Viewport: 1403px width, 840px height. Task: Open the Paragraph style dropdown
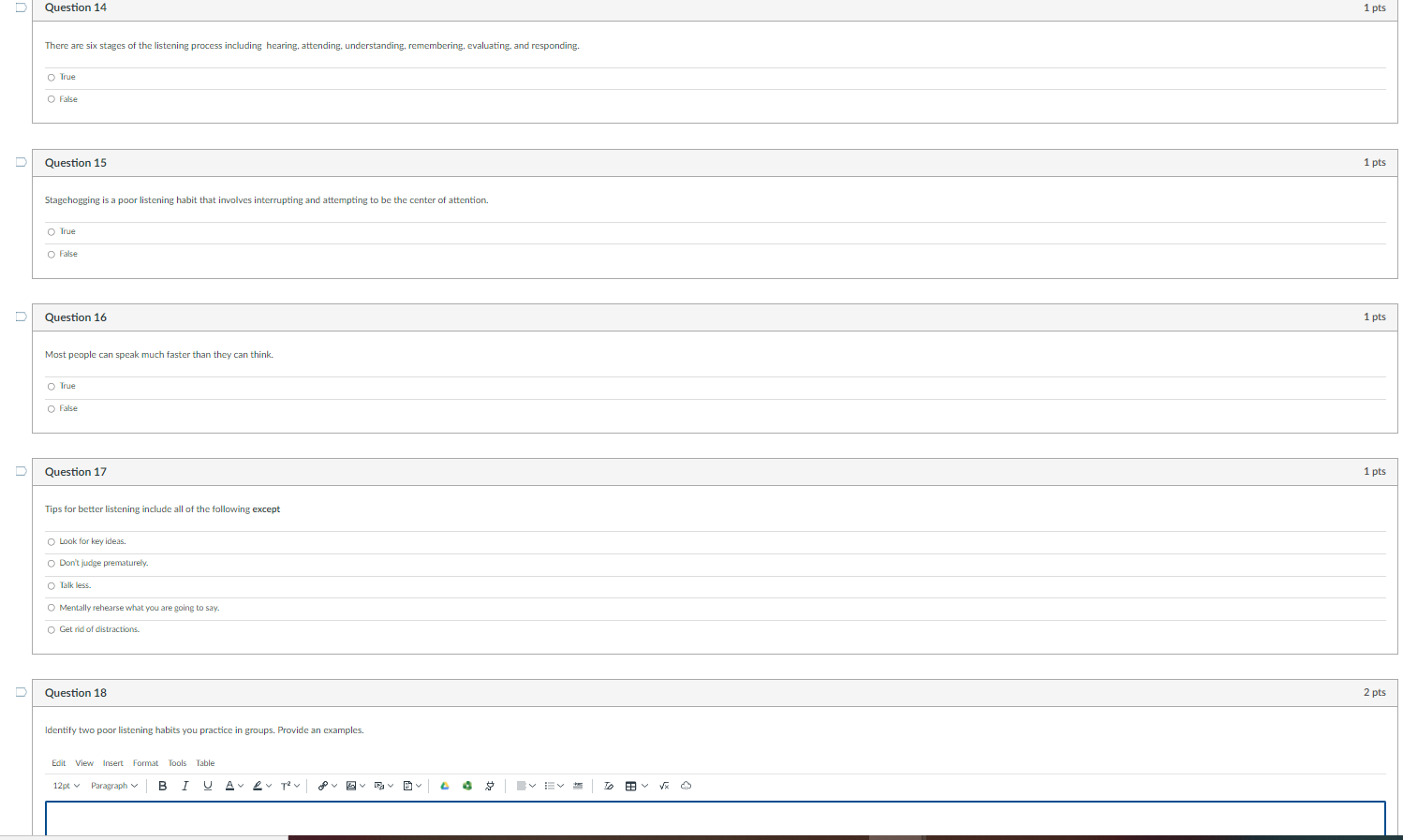pos(114,786)
